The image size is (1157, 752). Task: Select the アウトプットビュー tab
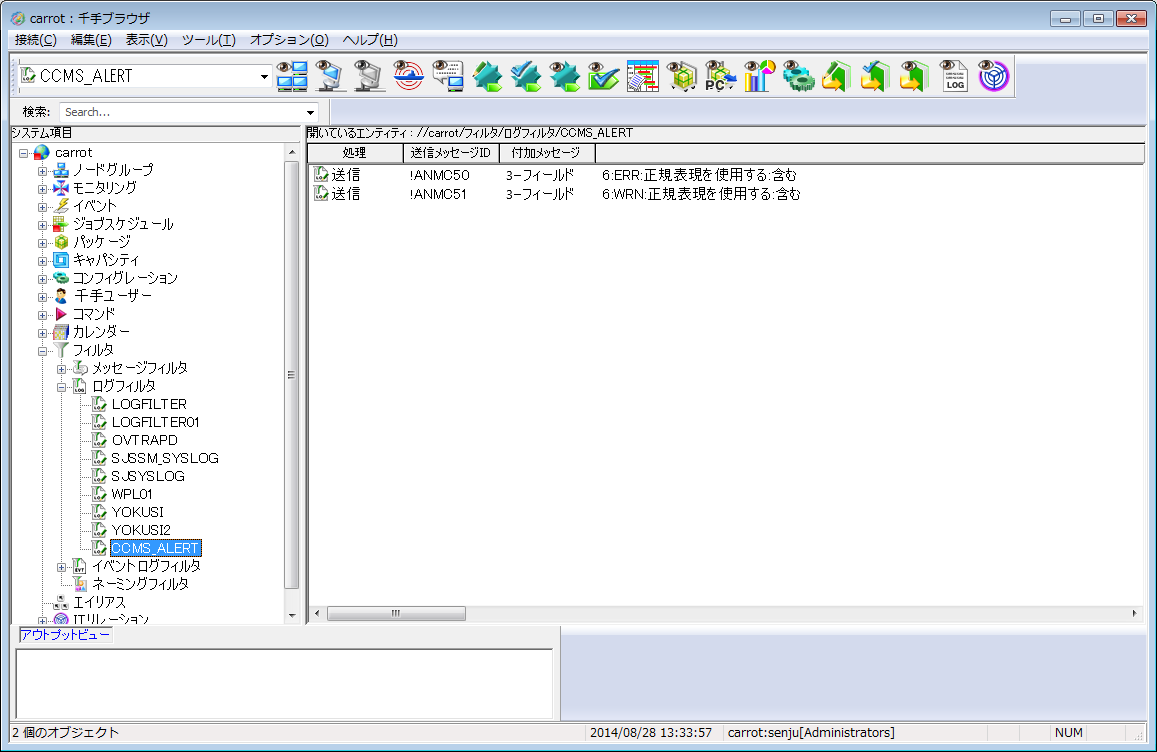coord(65,635)
